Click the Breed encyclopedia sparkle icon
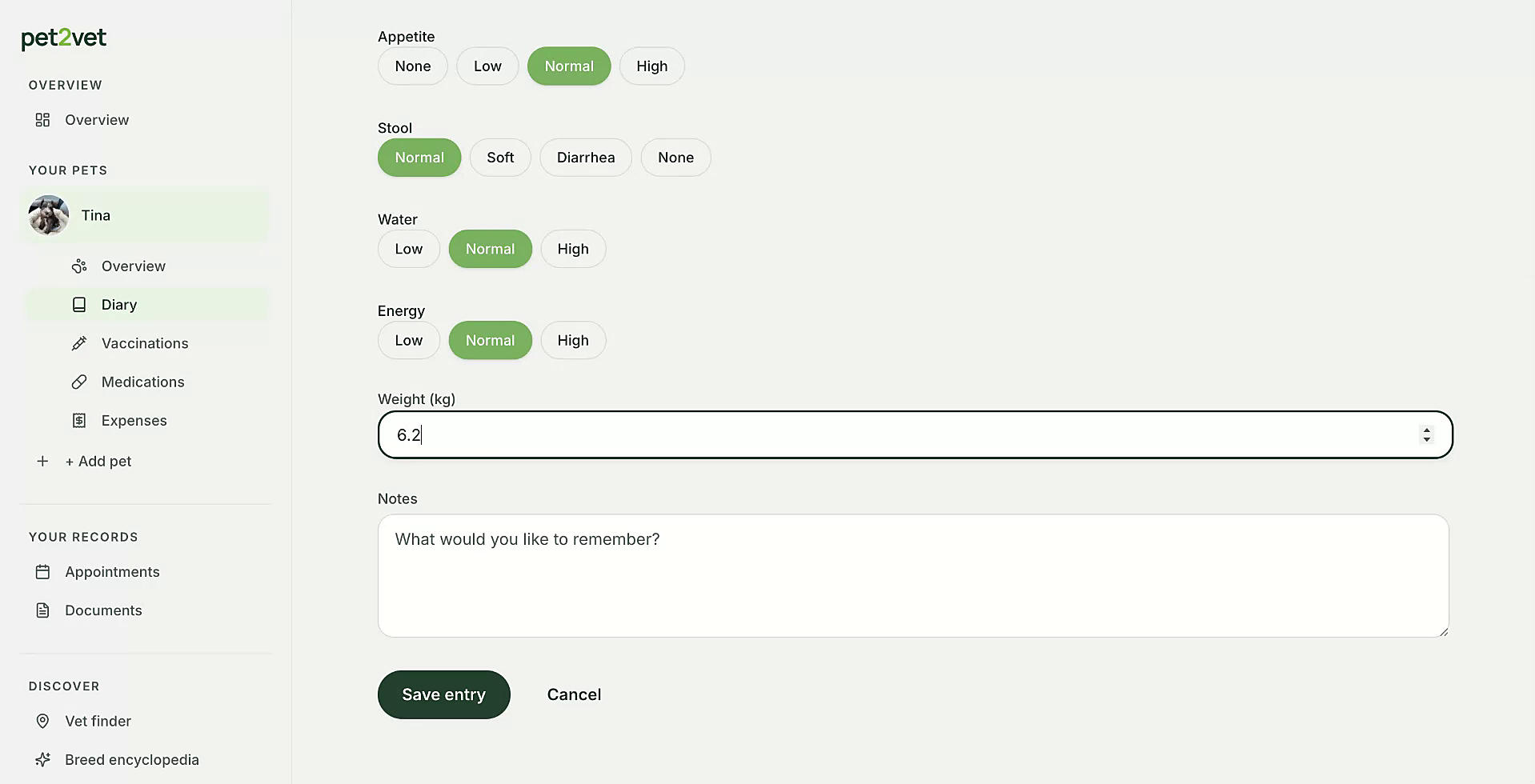This screenshot has width=1535, height=784. click(x=43, y=760)
